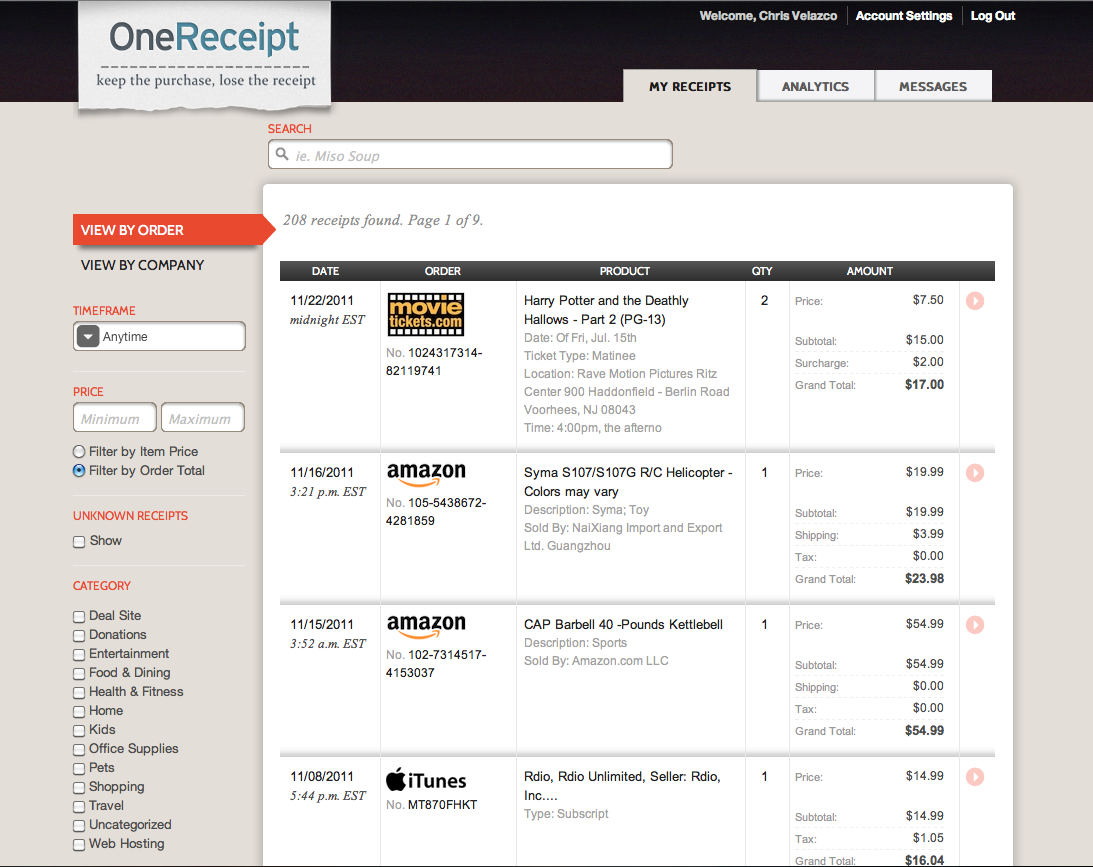Image resolution: width=1093 pixels, height=867 pixels.
Task: Check the Food & Dining category
Action: pyautogui.click(x=79, y=673)
